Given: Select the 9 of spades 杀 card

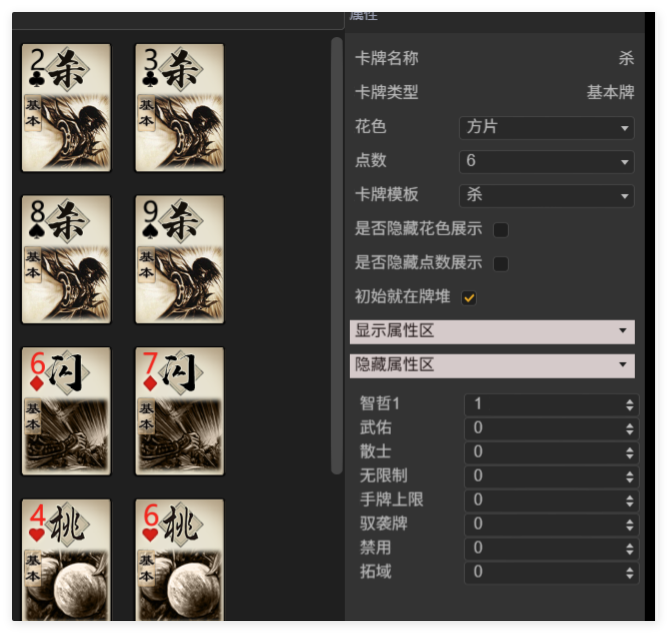Looking at the screenshot, I should point(179,259).
